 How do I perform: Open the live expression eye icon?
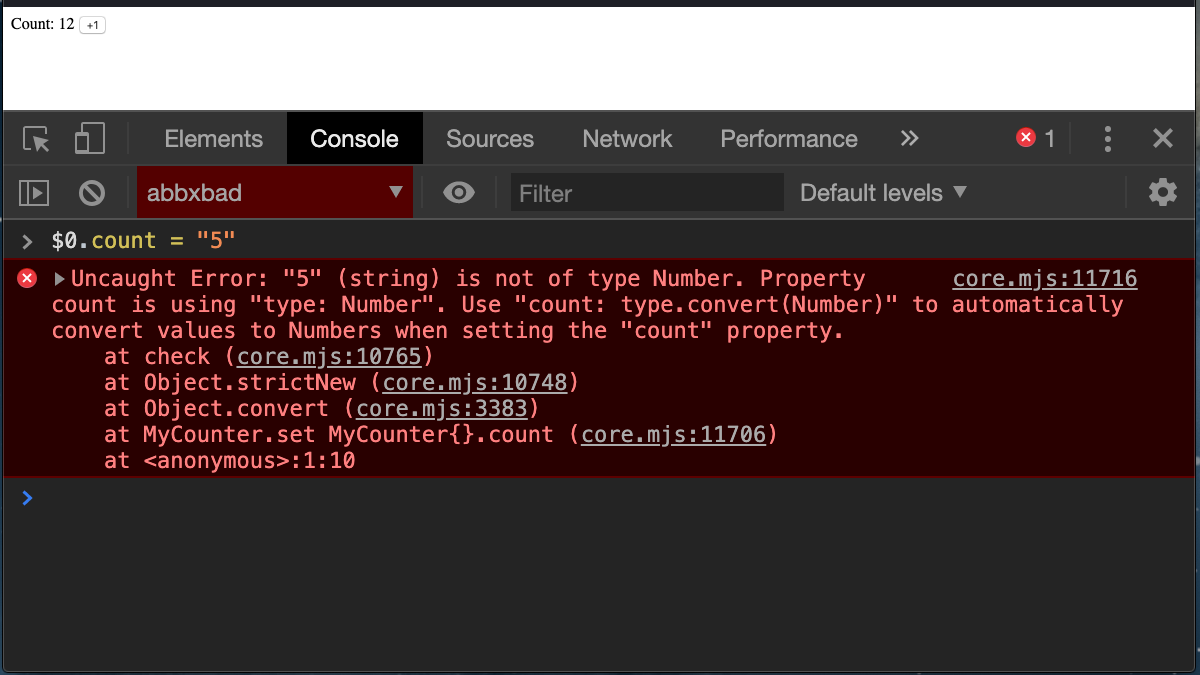[x=459, y=193]
